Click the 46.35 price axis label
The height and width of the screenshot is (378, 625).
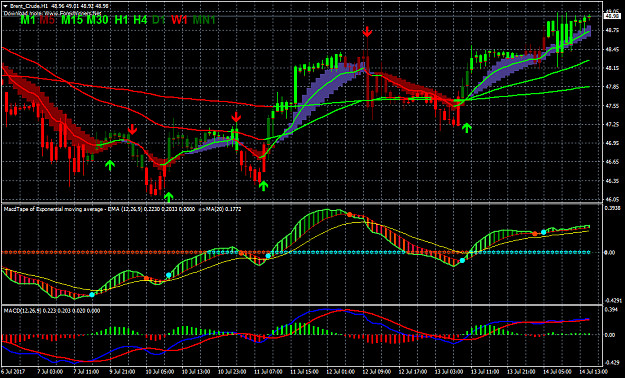click(x=611, y=181)
